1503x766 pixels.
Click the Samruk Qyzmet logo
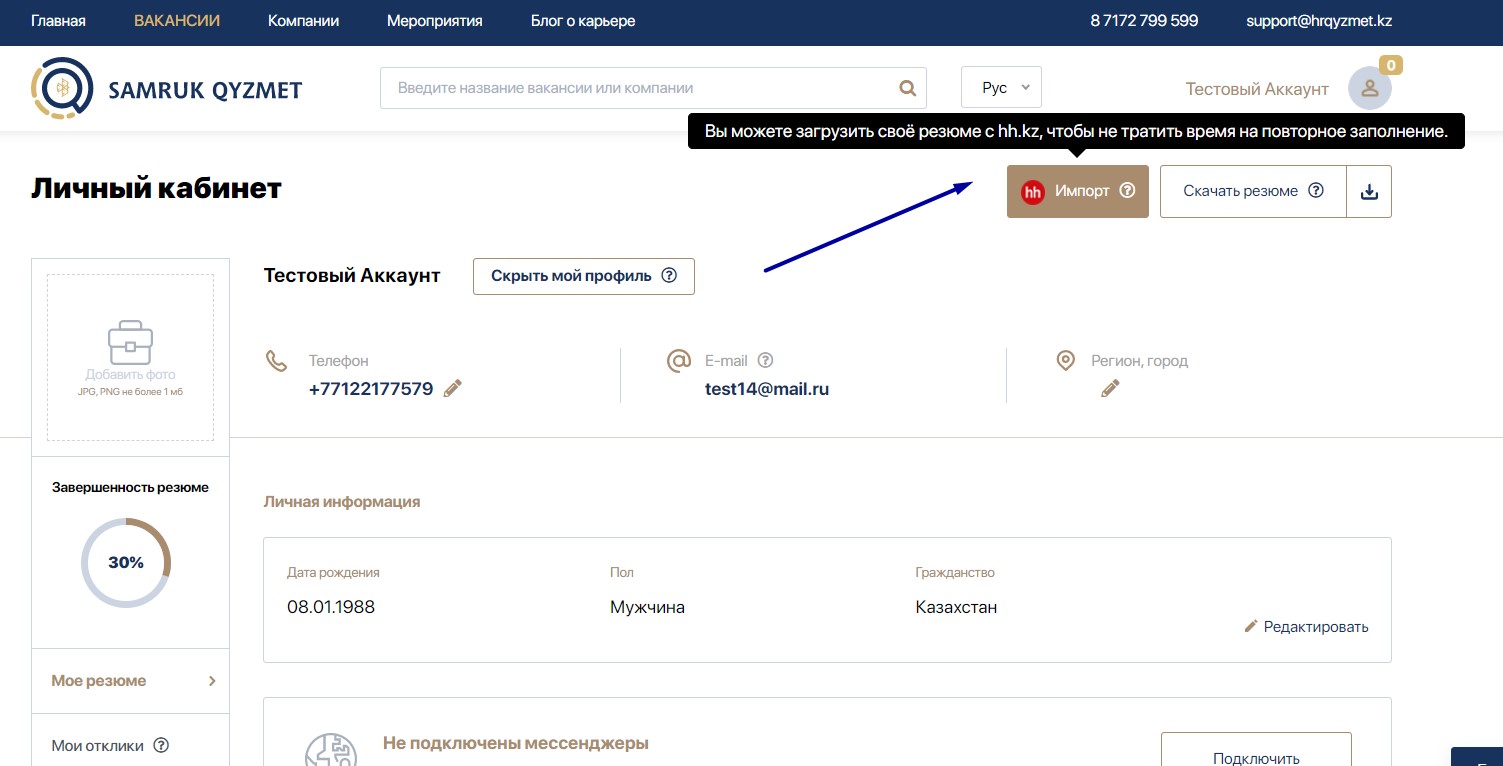(x=166, y=89)
